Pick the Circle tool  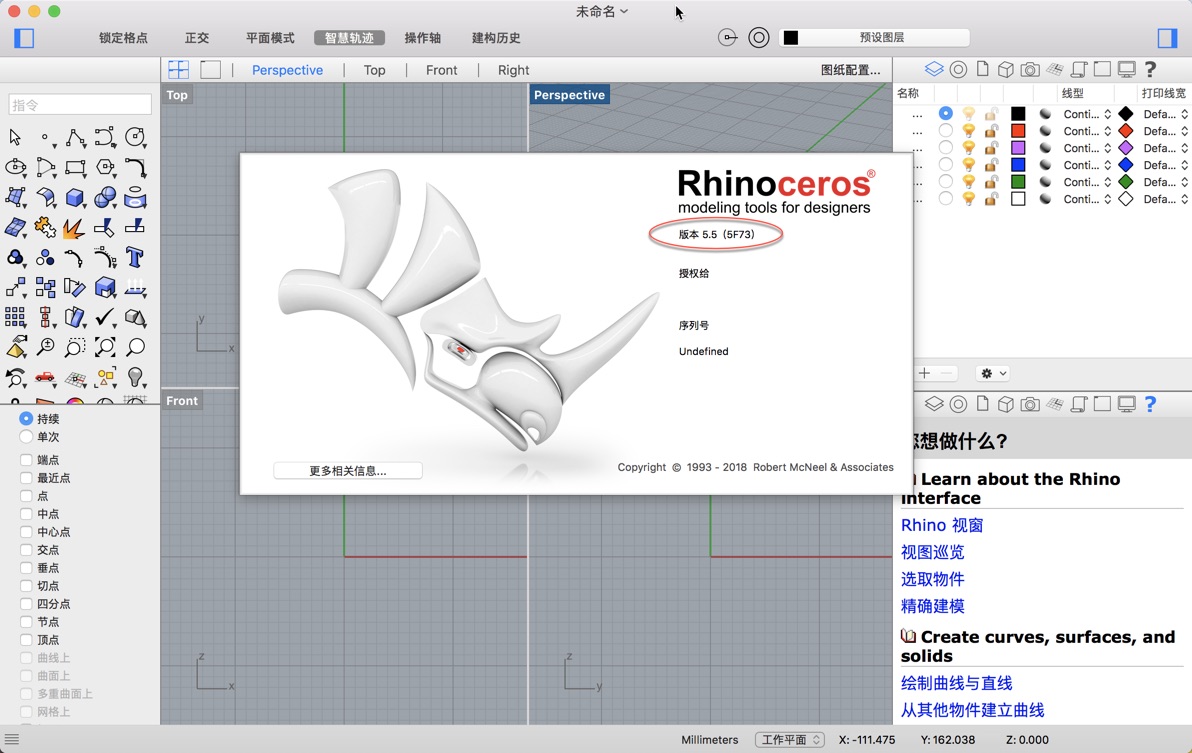point(135,138)
